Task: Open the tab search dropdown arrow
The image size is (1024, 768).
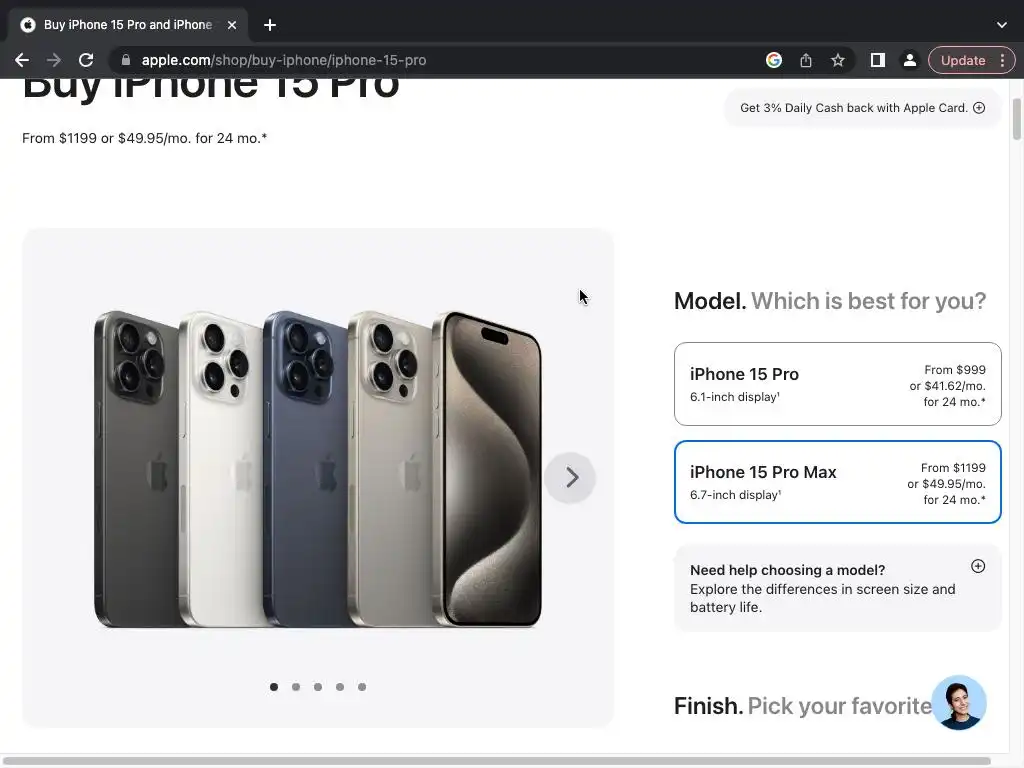Action: 1002,25
